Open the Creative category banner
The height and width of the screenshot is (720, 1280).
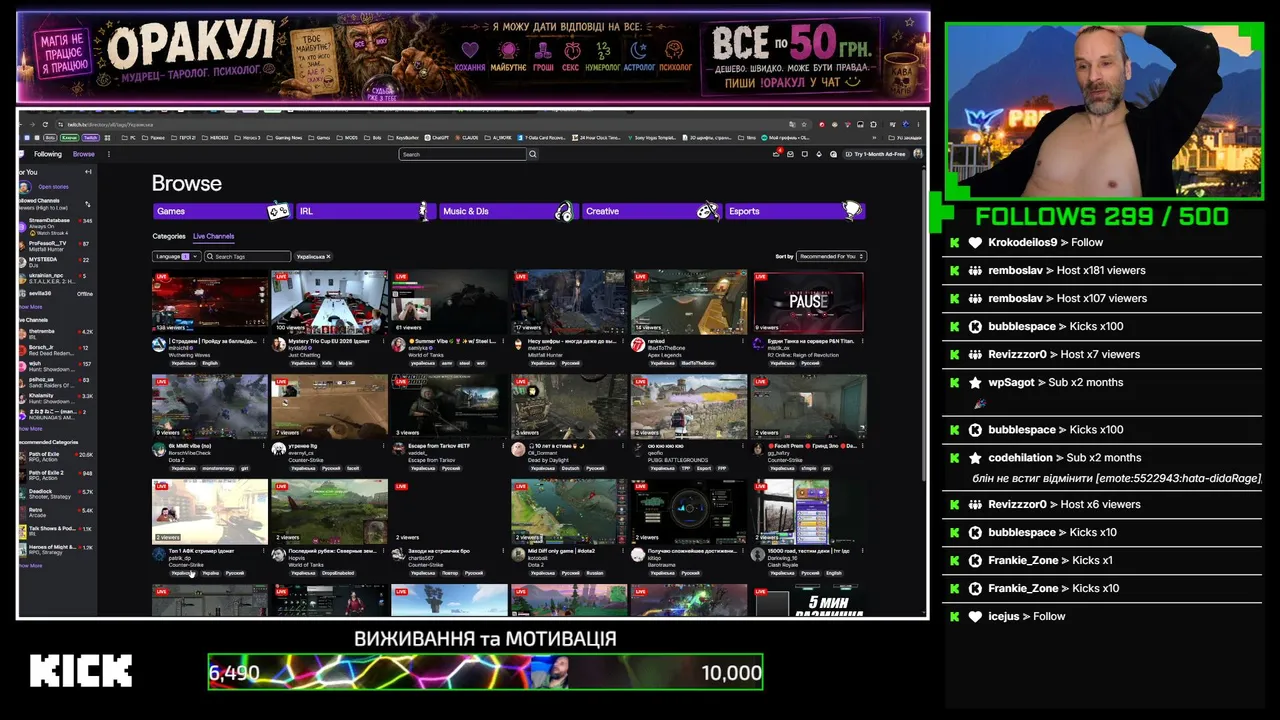[651, 211]
